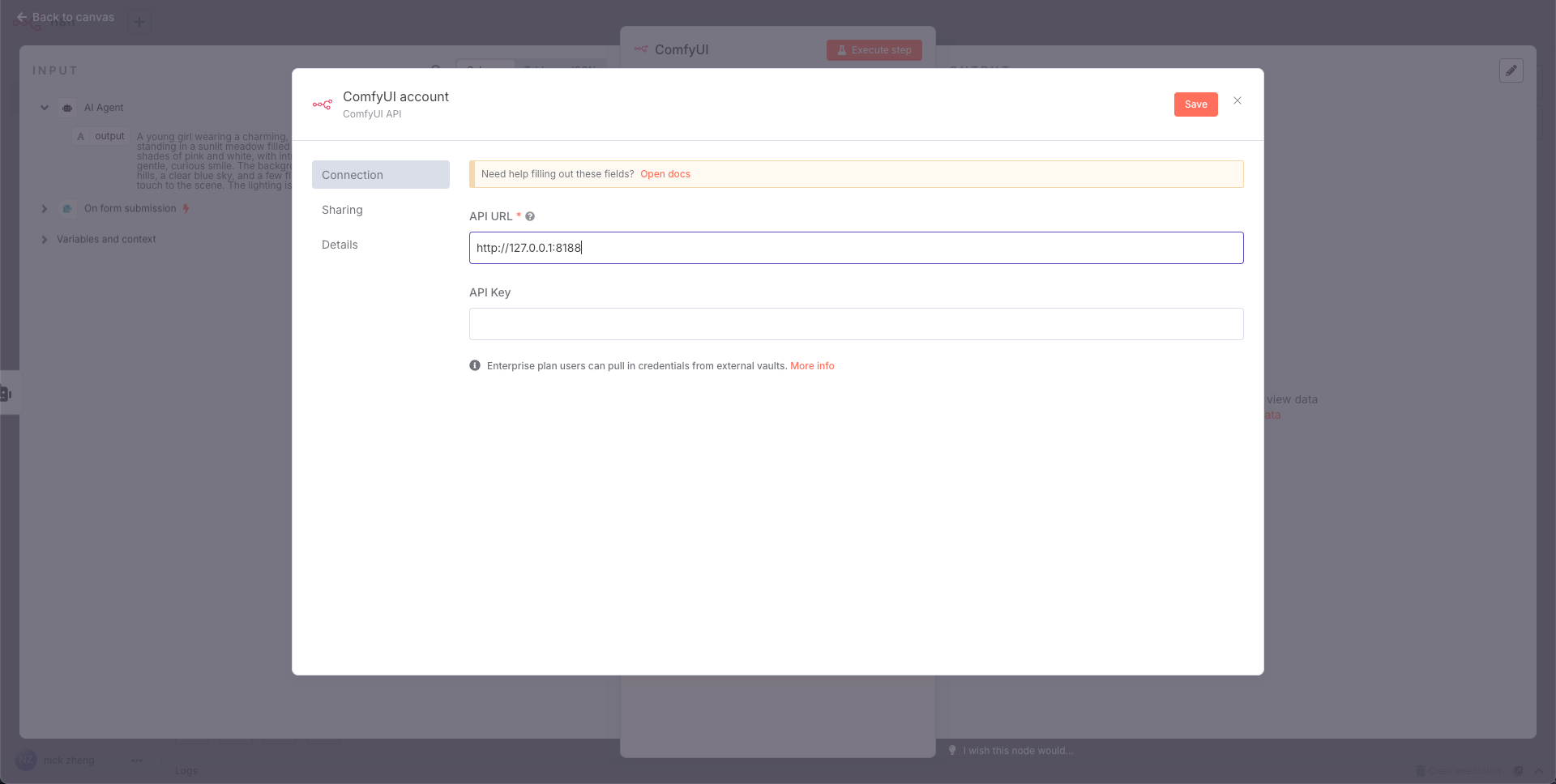
Task: Switch to the Sharing tab
Action: coord(342,210)
